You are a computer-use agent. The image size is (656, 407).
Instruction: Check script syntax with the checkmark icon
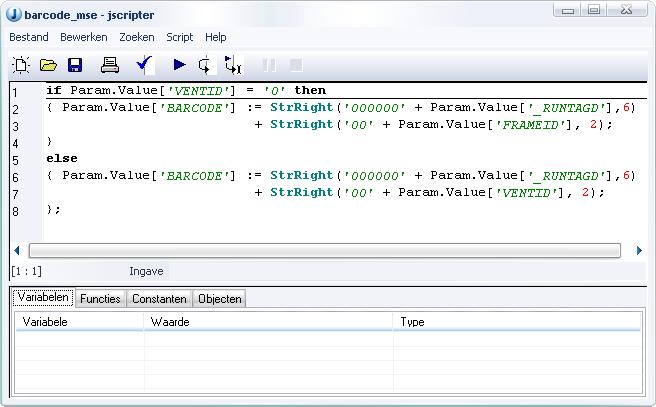pyautogui.click(x=144, y=64)
